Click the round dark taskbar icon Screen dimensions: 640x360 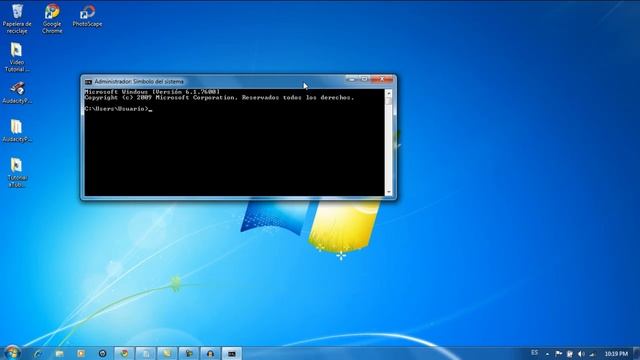click(x=102, y=353)
